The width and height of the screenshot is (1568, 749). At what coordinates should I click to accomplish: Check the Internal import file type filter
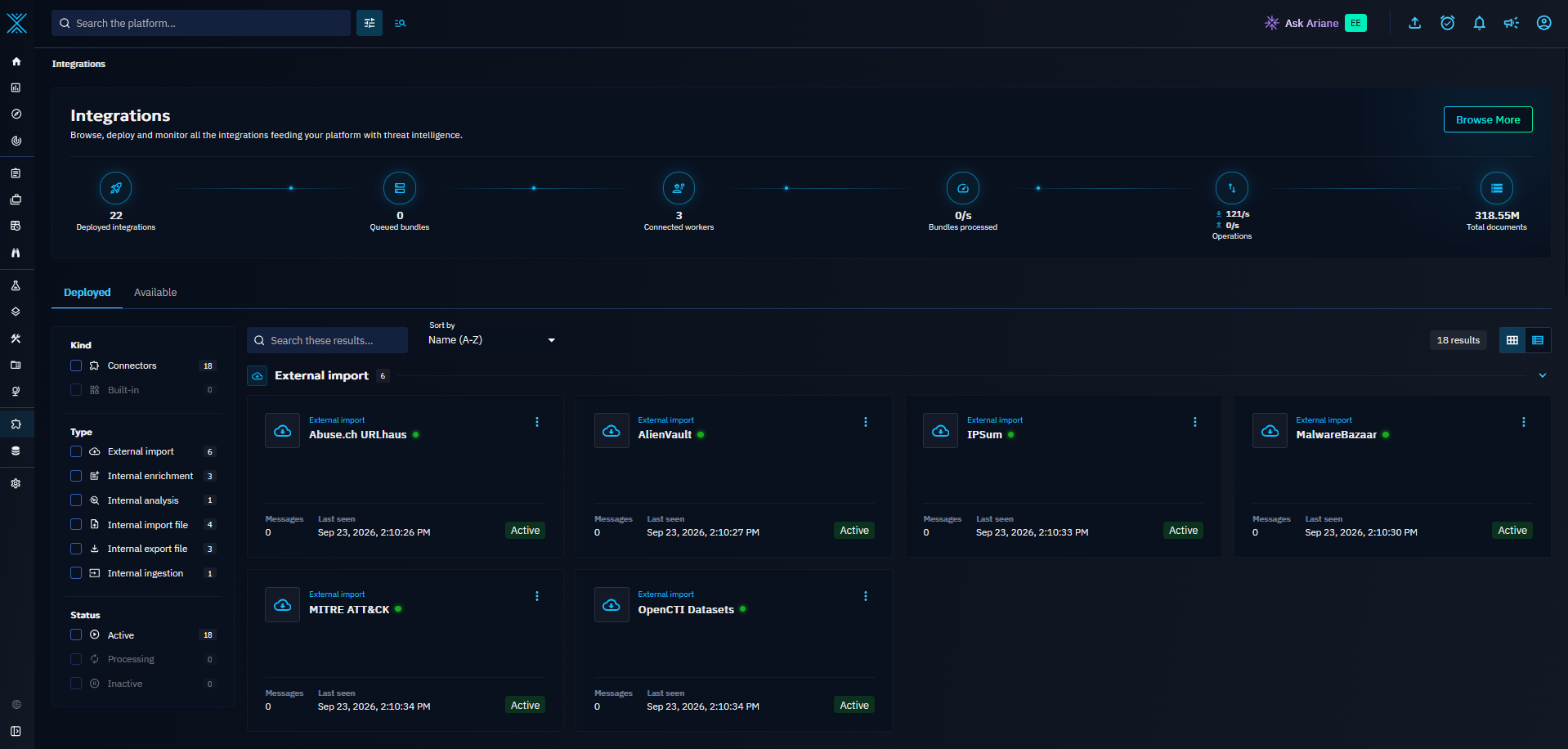pos(76,525)
